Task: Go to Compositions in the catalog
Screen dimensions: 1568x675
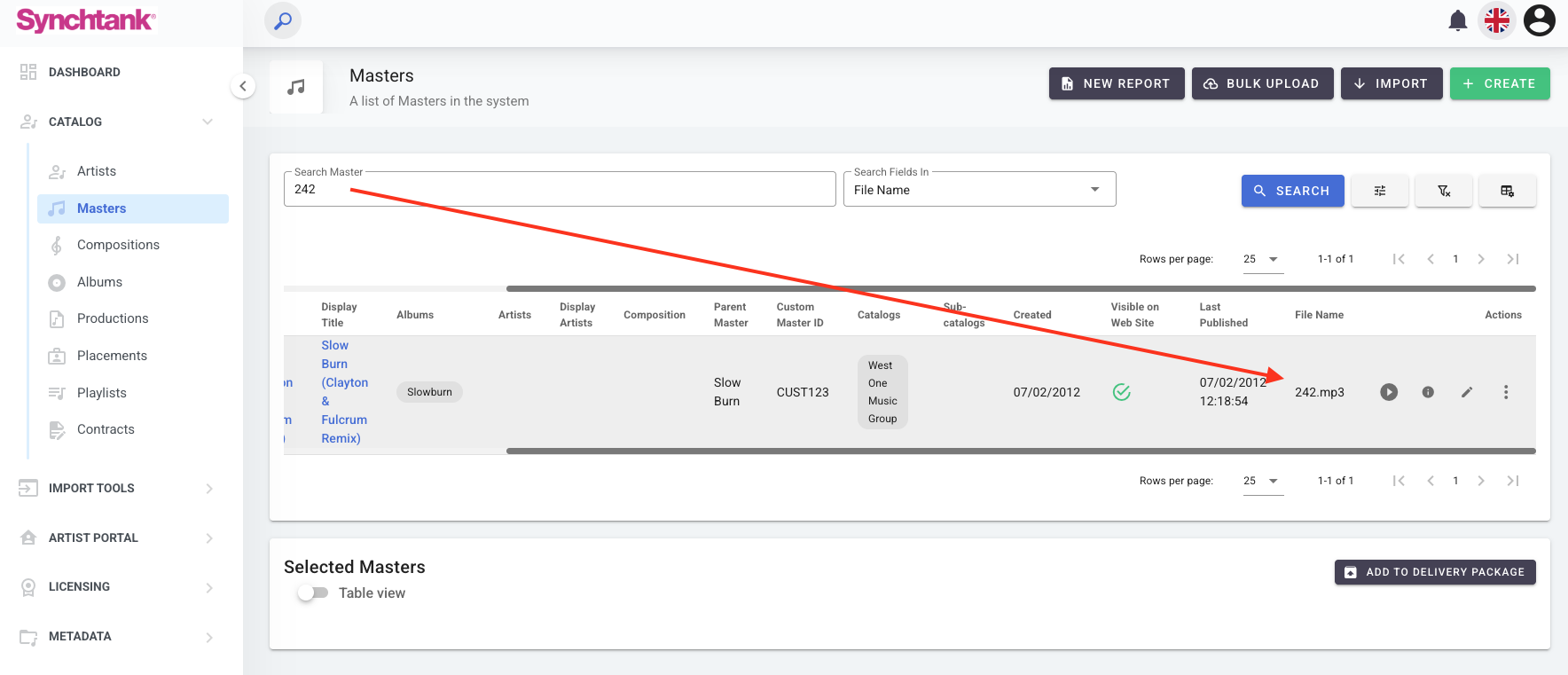Action: point(118,245)
